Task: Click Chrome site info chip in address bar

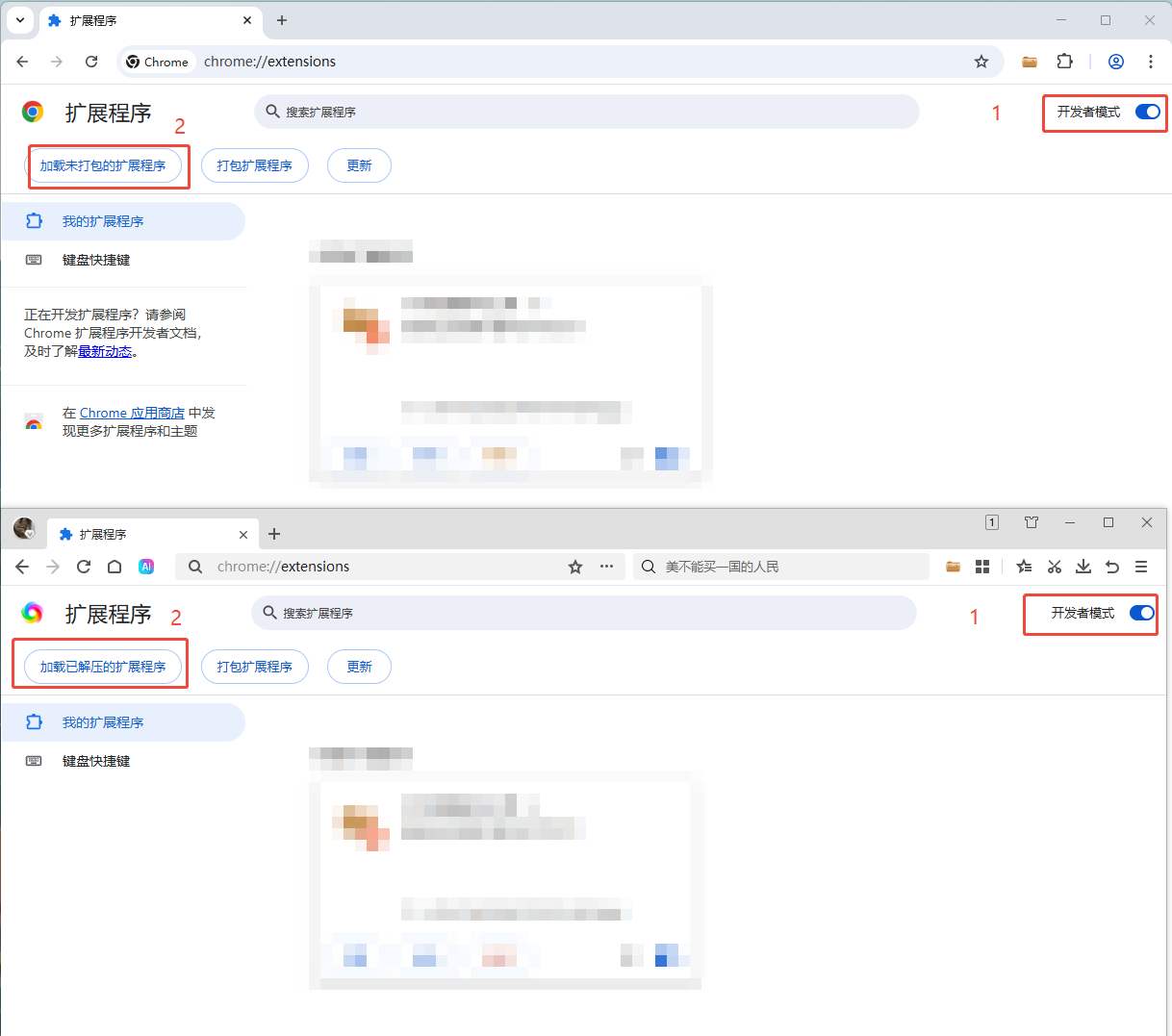Action: (x=158, y=62)
